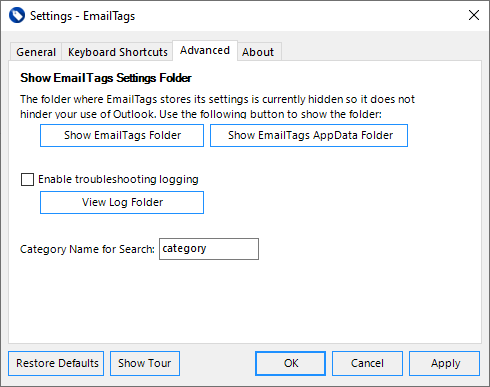This screenshot has height=387, width=490.
Task: Click the 'Category Name for Search:' label
Action: pyautogui.click(x=87, y=249)
